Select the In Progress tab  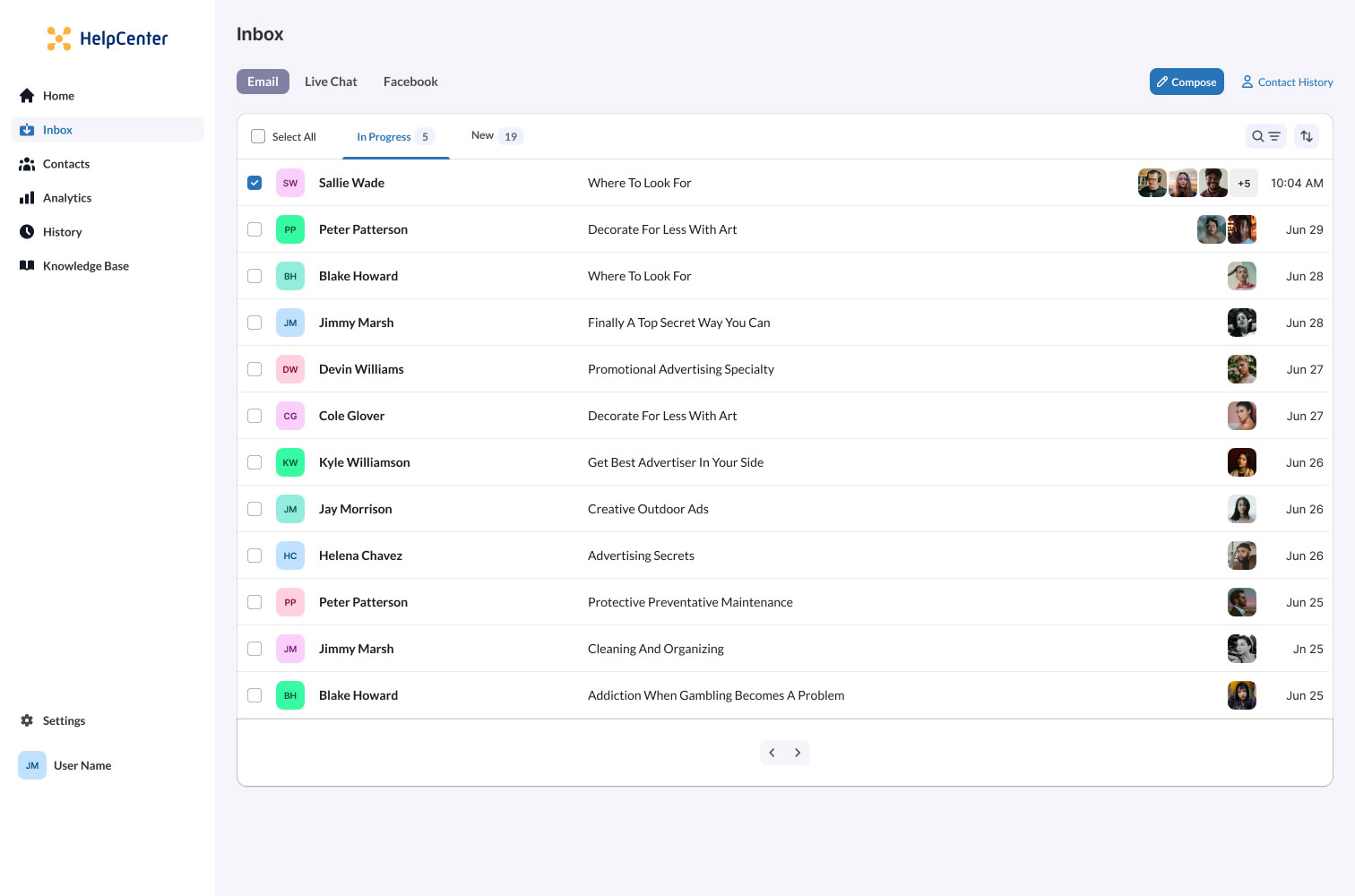click(x=396, y=137)
